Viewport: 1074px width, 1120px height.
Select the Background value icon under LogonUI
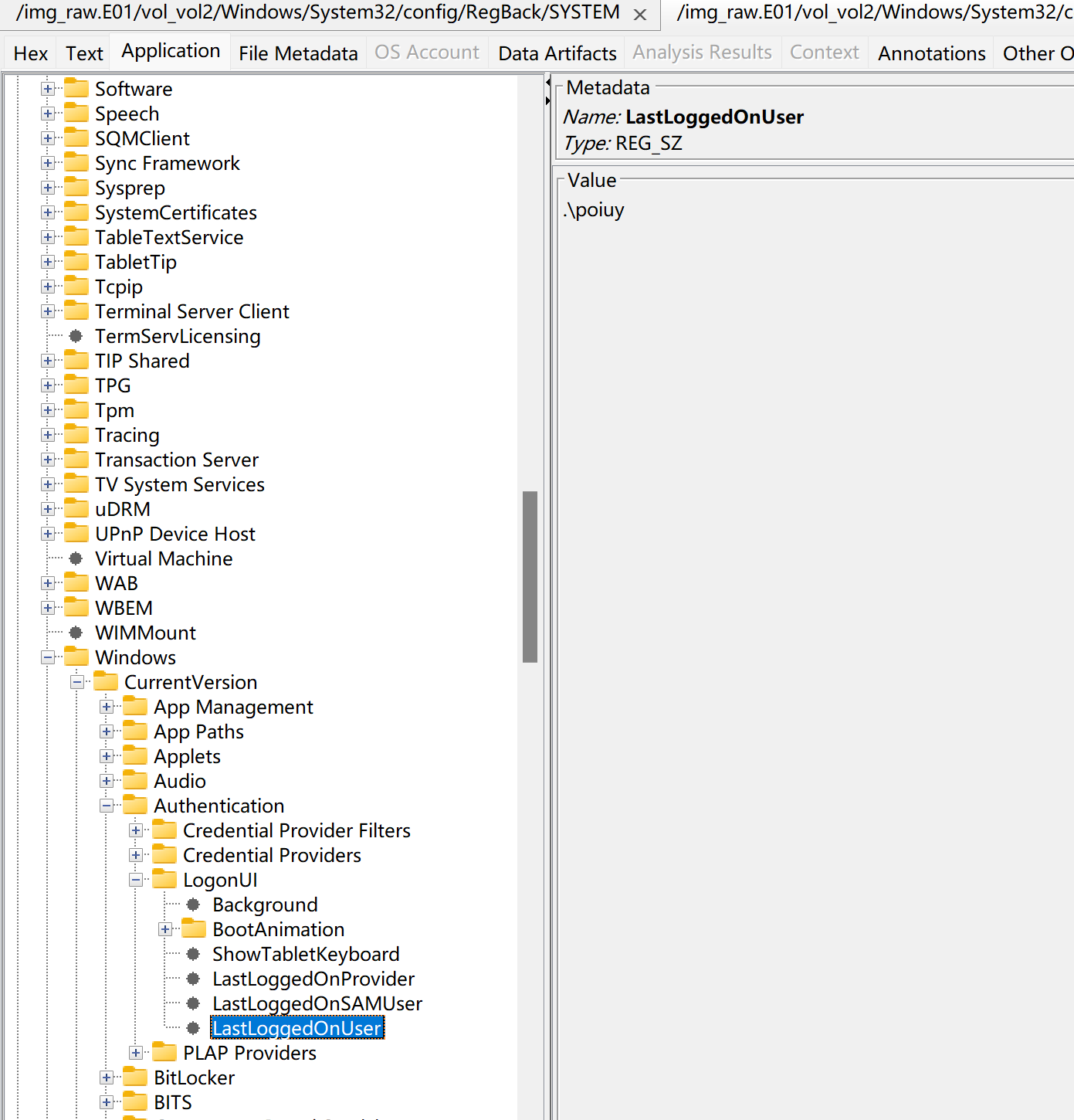pyautogui.click(x=193, y=904)
